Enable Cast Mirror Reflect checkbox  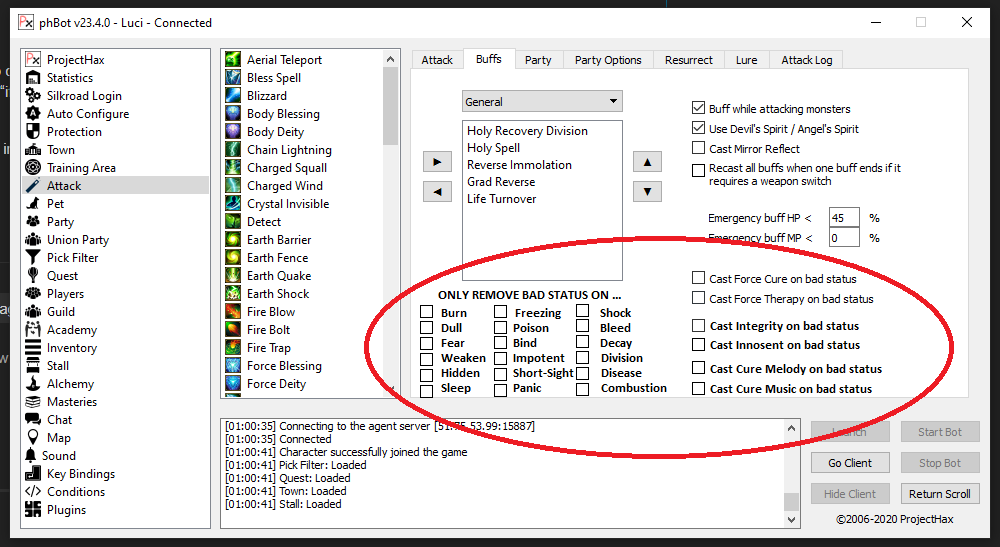pyautogui.click(x=699, y=149)
